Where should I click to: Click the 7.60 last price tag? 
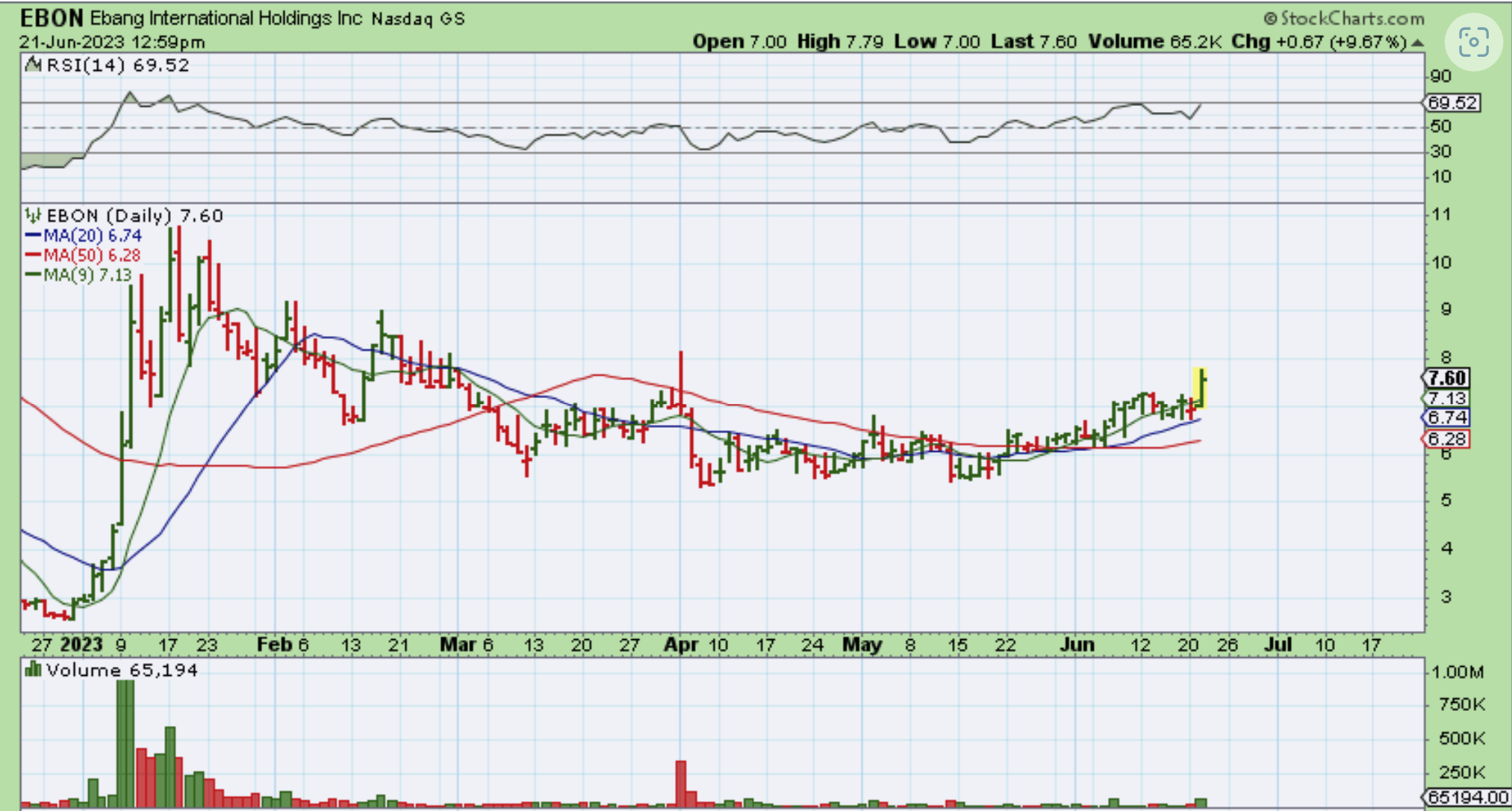[x=1447, y=378]
